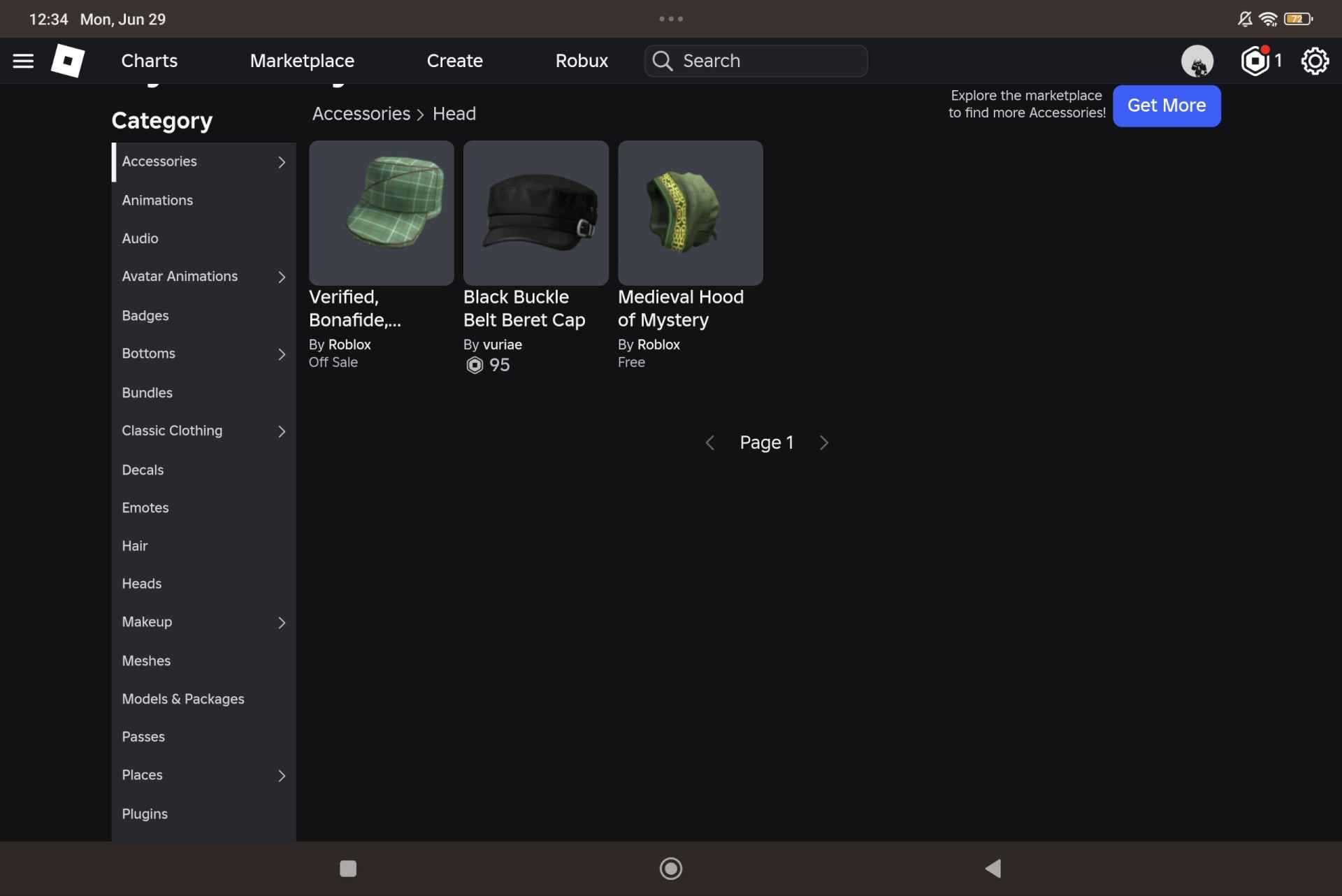The height and width of the screenshot is (896, 1342).
Task: Tap the Robux icon beside price 95
Action: [x=475, y=365]
